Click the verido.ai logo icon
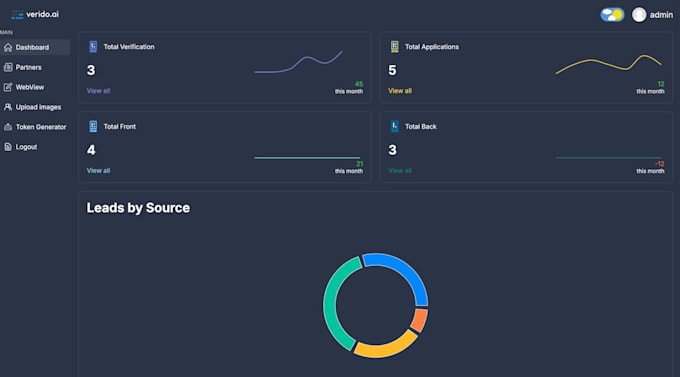 (x=17, y=15)
